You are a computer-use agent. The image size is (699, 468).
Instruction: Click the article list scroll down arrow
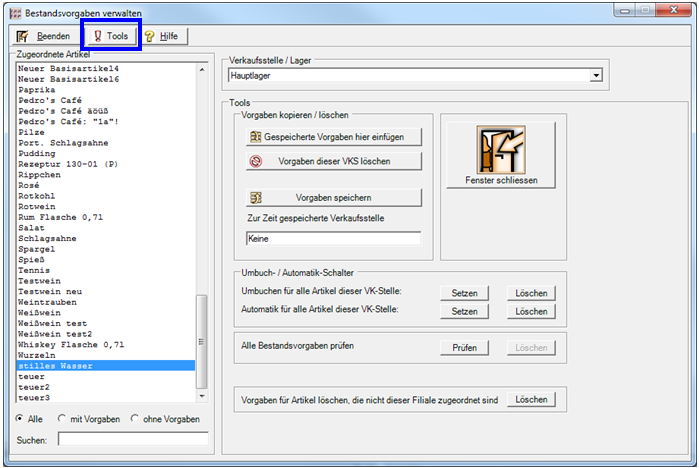(x=202, y=396)
